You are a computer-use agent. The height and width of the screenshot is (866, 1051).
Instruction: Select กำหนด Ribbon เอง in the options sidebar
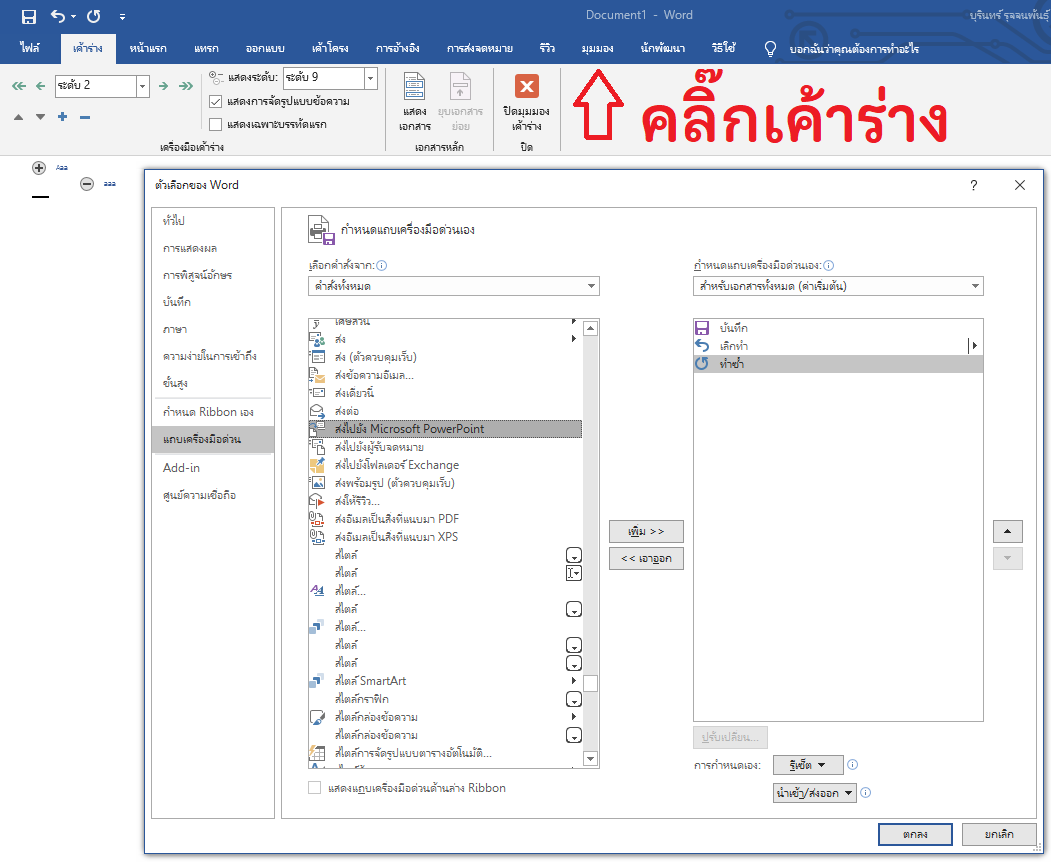point(208,412)
